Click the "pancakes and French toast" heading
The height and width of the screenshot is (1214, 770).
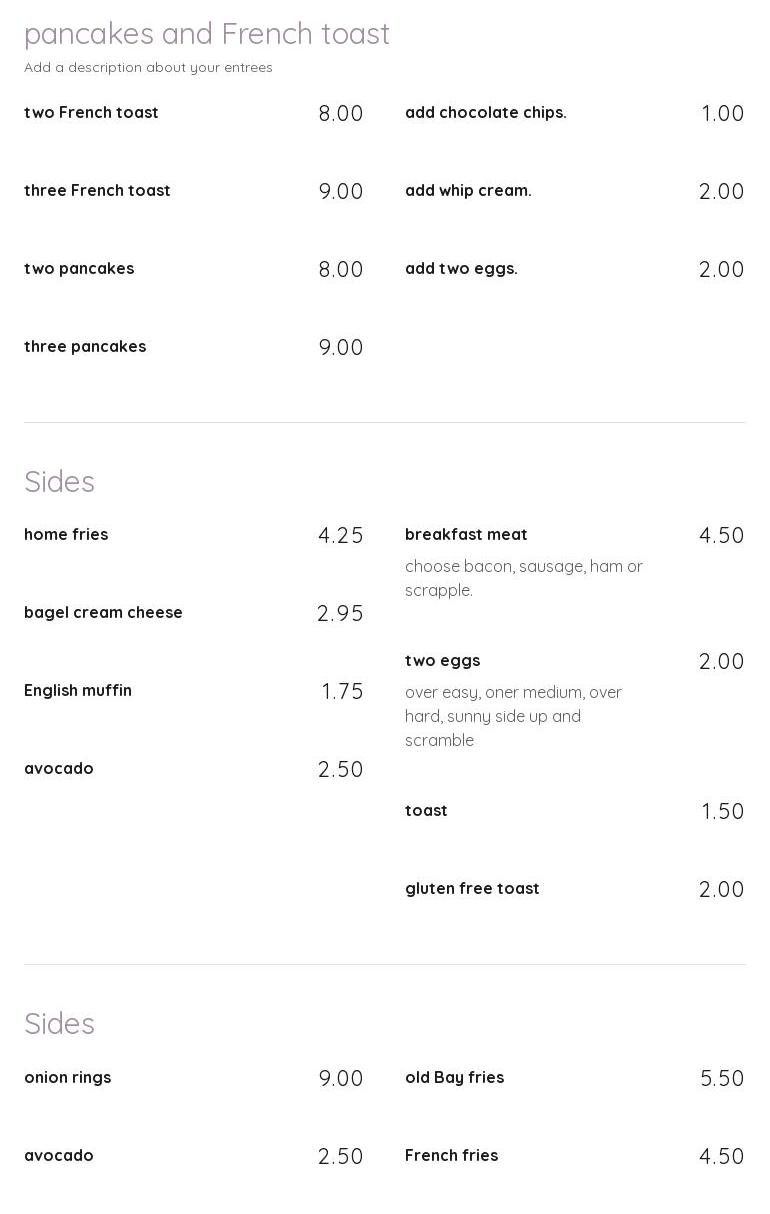[x=207, y=34]
